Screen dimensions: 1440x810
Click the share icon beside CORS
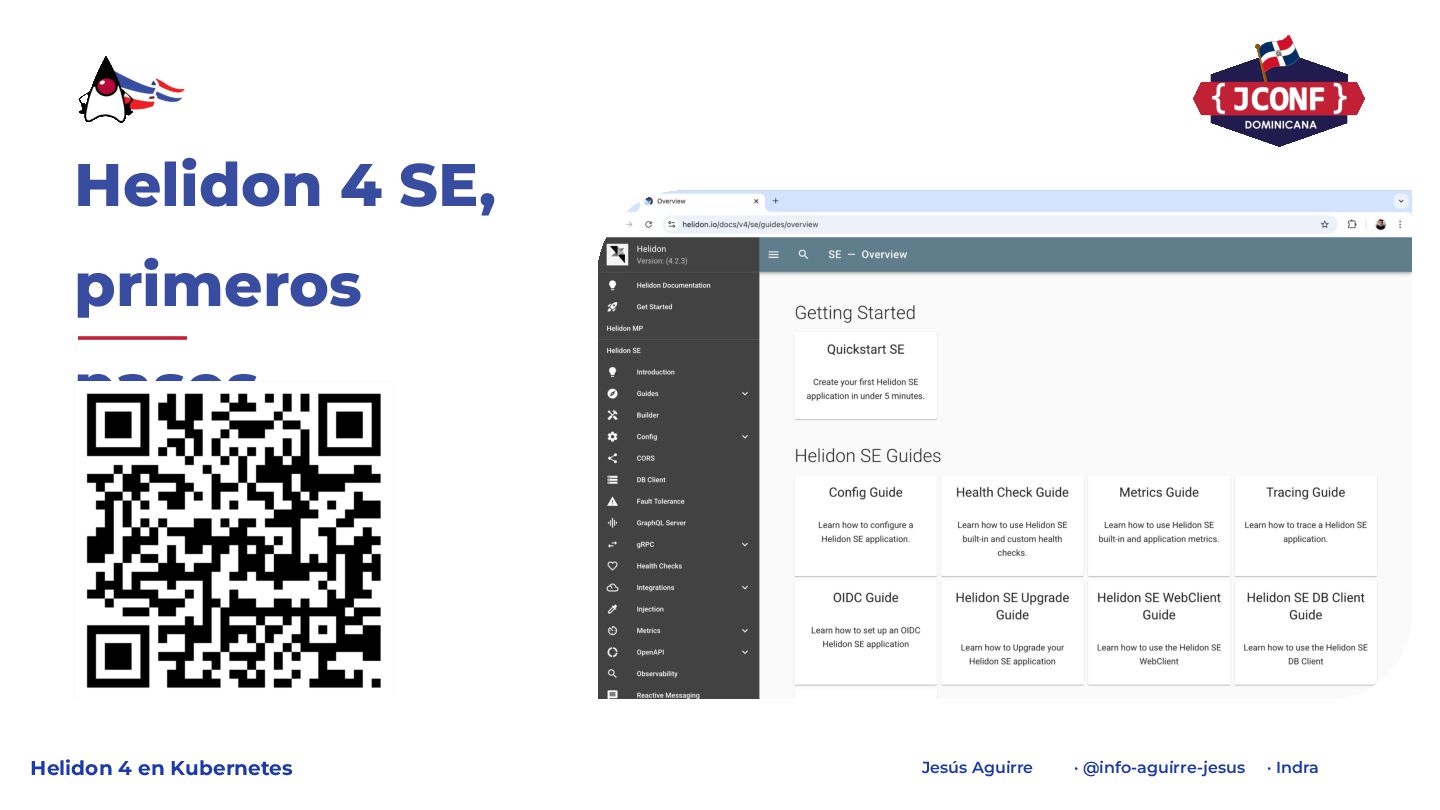(613, 458)
